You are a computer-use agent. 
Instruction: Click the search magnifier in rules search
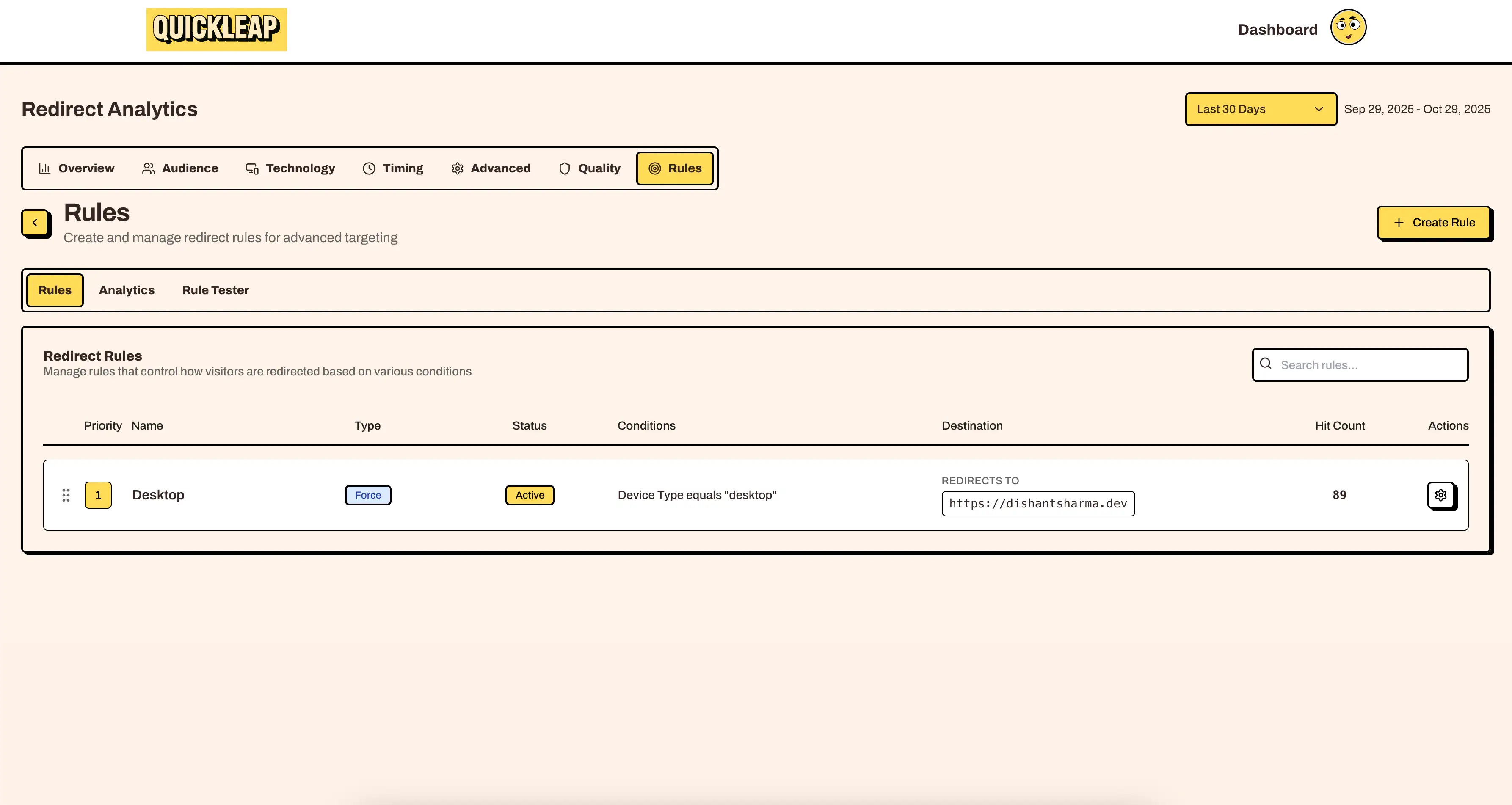1266,364
